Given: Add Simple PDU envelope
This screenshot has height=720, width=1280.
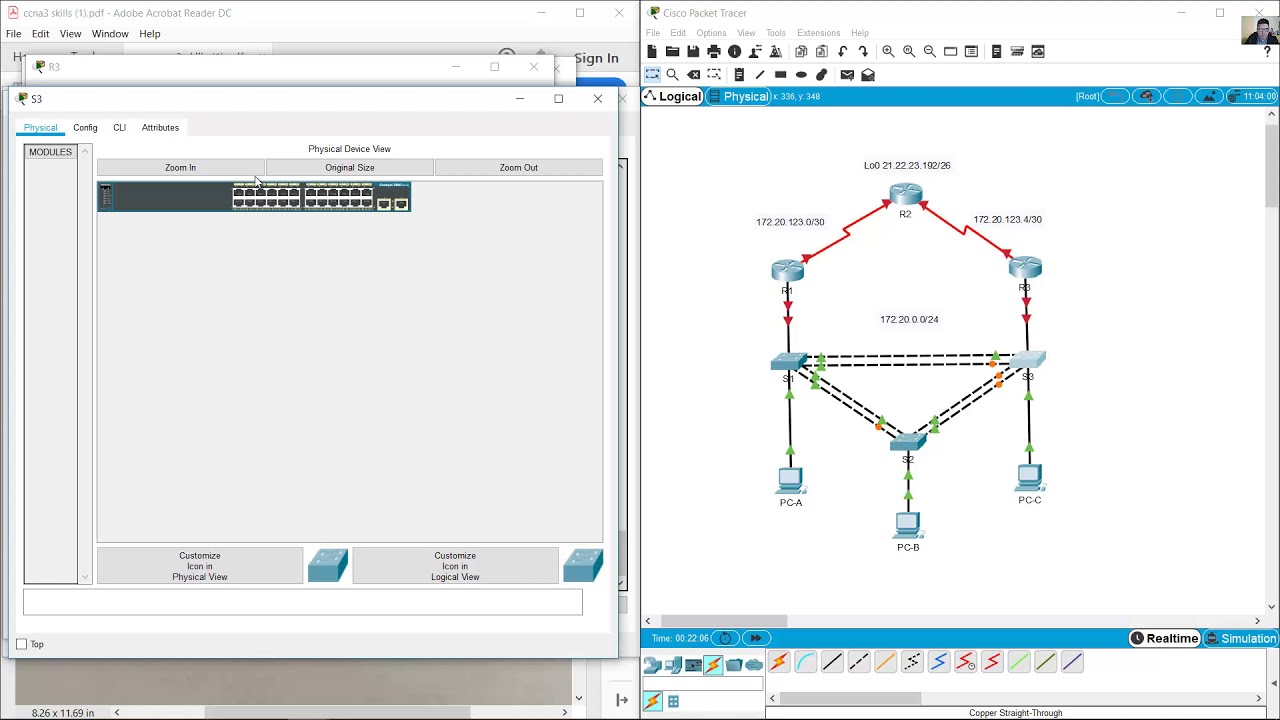Looking at the screenshot, I should point(847,75).
